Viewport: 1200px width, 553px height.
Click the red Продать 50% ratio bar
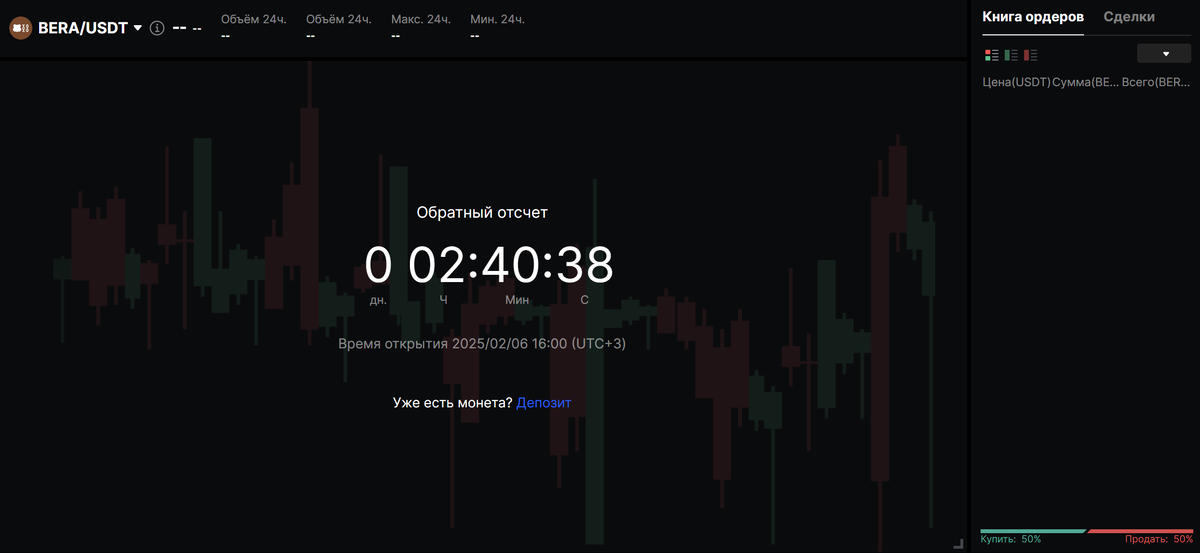(x=1140, y=531)
